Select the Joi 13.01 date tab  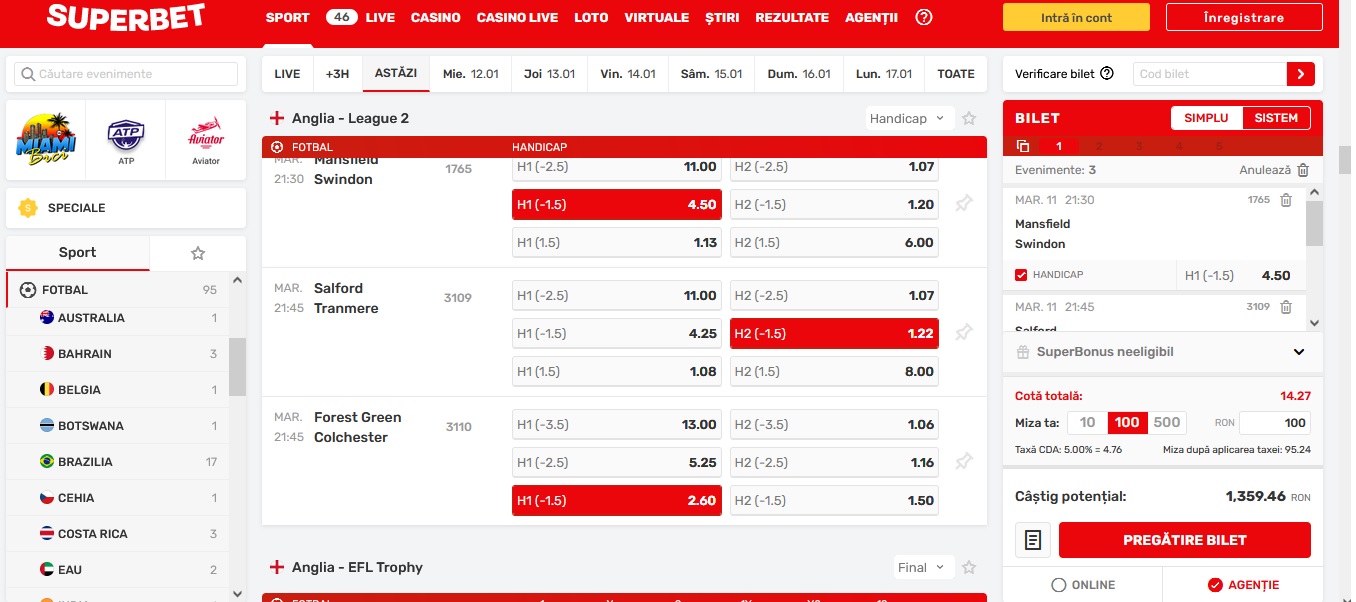point(549,73)
